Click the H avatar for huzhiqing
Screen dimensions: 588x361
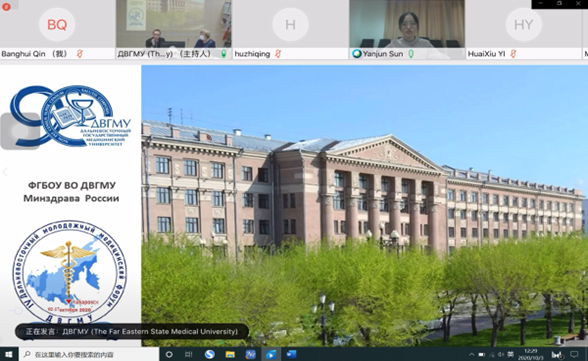[290, 24]
